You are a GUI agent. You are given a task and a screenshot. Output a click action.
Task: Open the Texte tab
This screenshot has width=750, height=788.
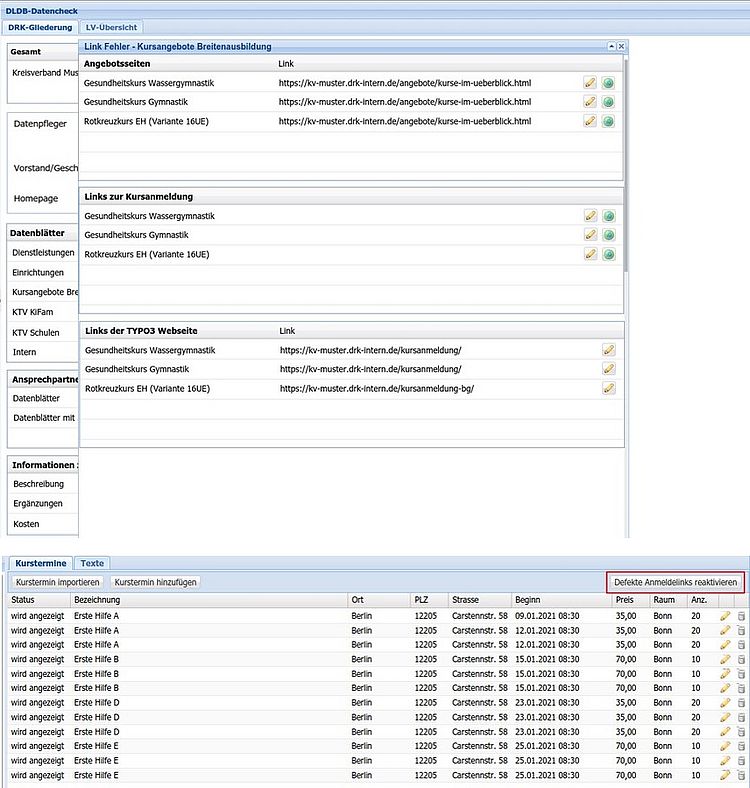[92, 564]
